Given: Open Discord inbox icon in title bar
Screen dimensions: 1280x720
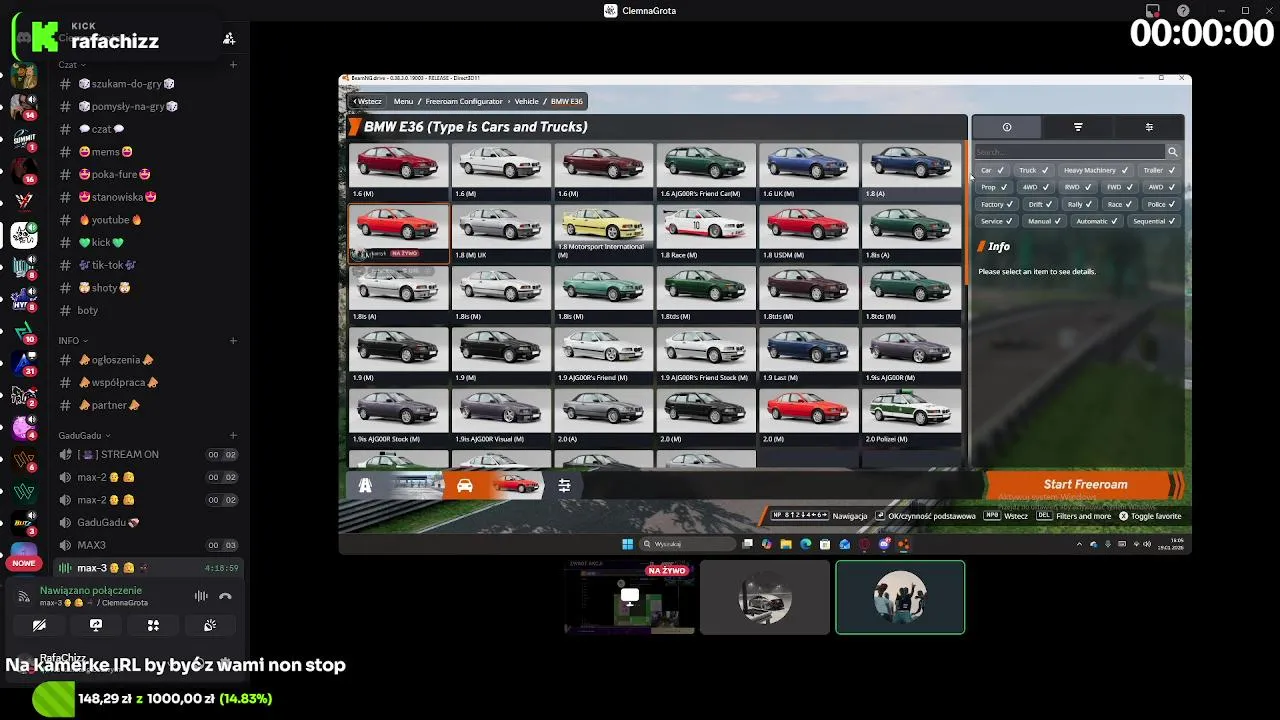Looking at the screenshot, I should [1153, 11].
